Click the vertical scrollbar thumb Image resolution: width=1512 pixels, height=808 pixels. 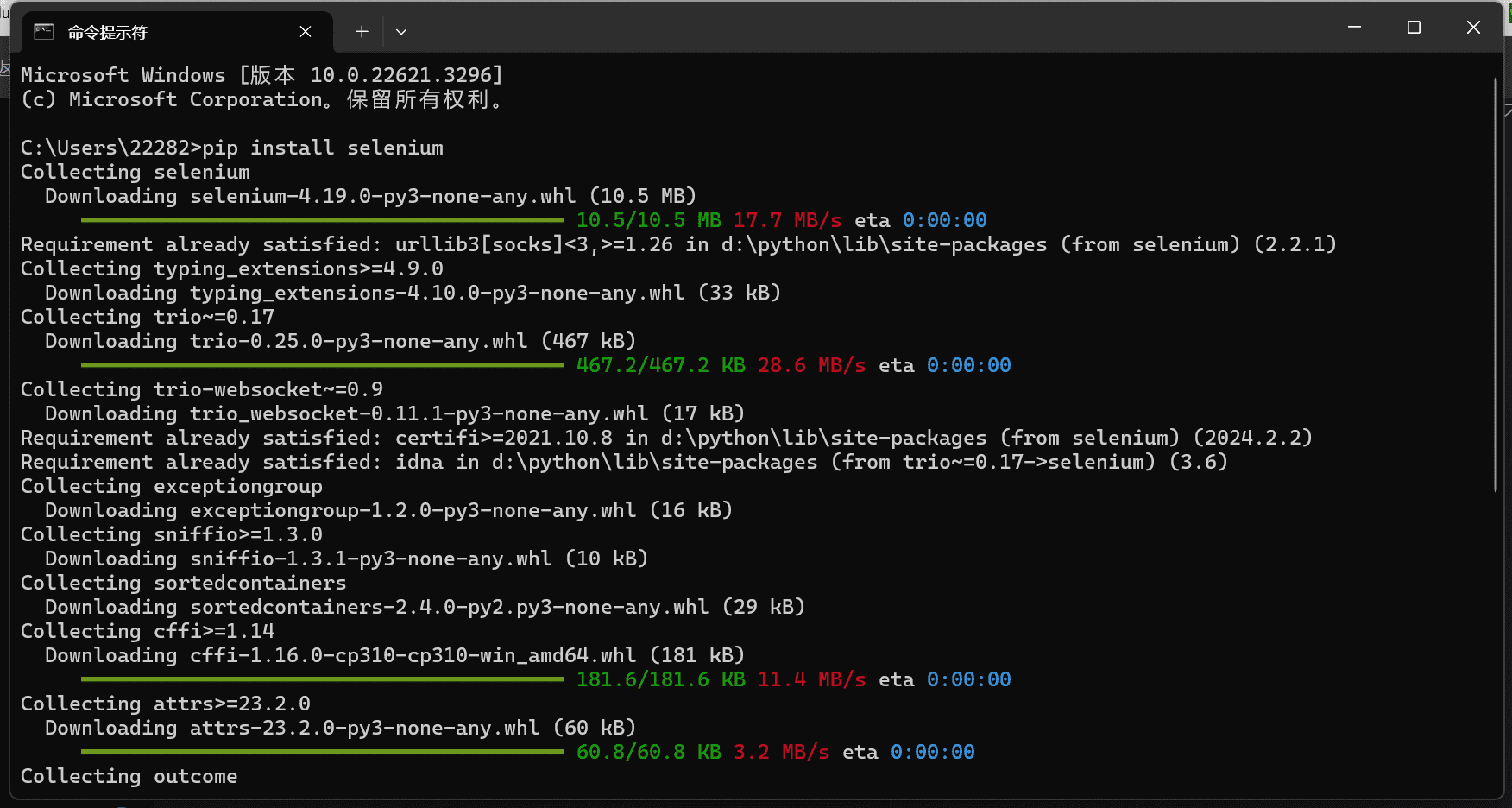[1496, 285]
